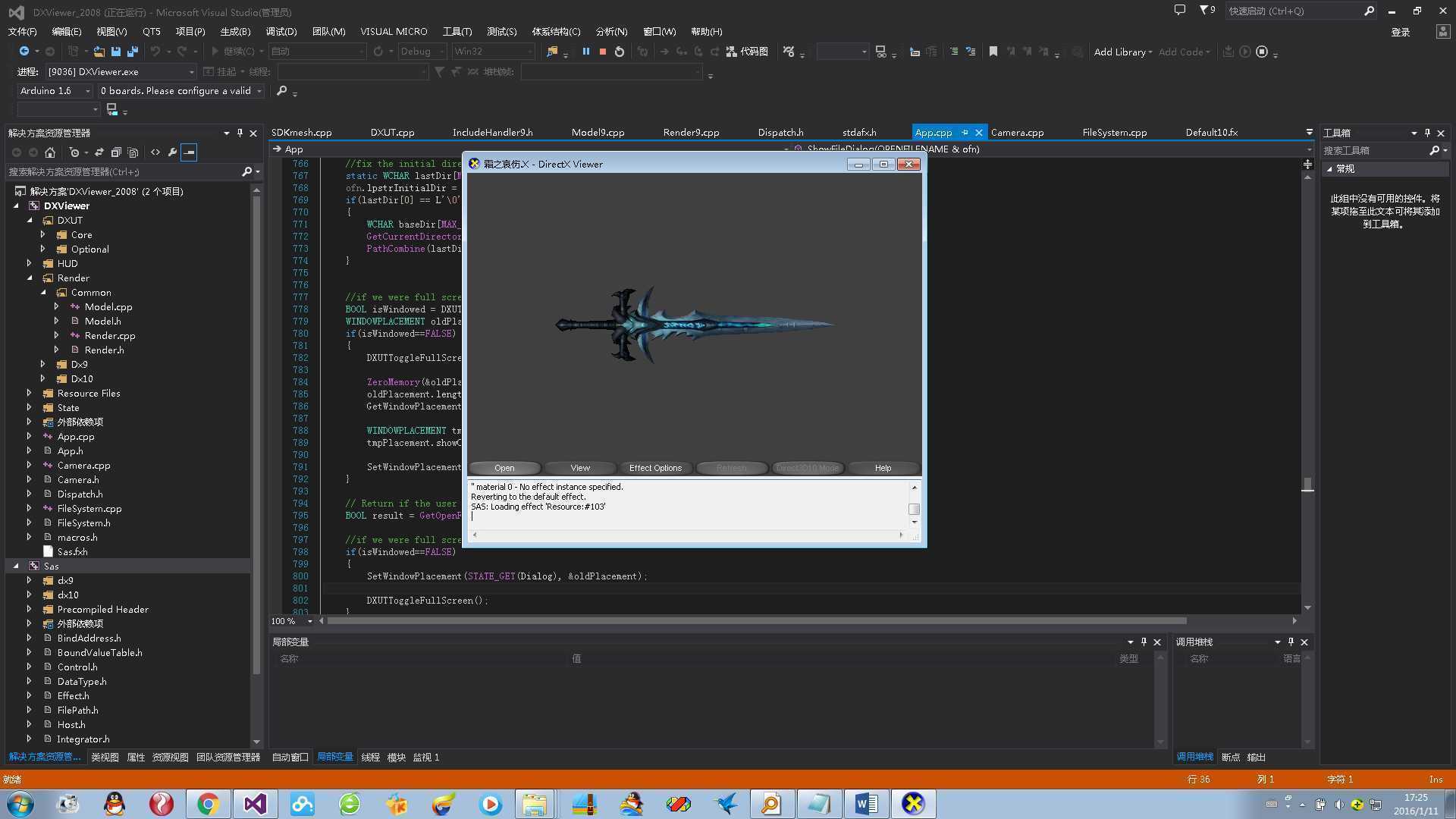Open the Arduino 1.6 version dropdown
Screen dimensions: 1456x819
pyautogui.click(x=55, y=91)
